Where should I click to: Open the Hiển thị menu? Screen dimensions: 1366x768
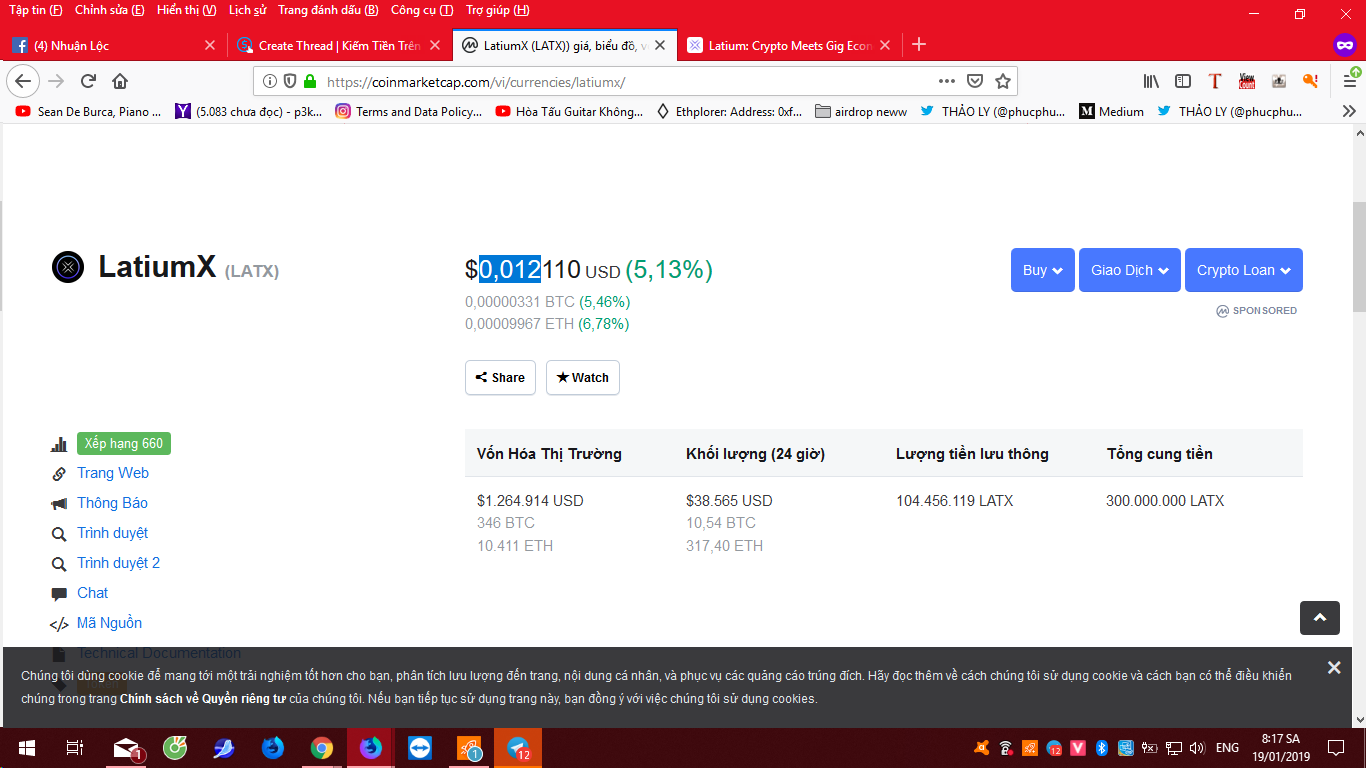coord(187,10)
